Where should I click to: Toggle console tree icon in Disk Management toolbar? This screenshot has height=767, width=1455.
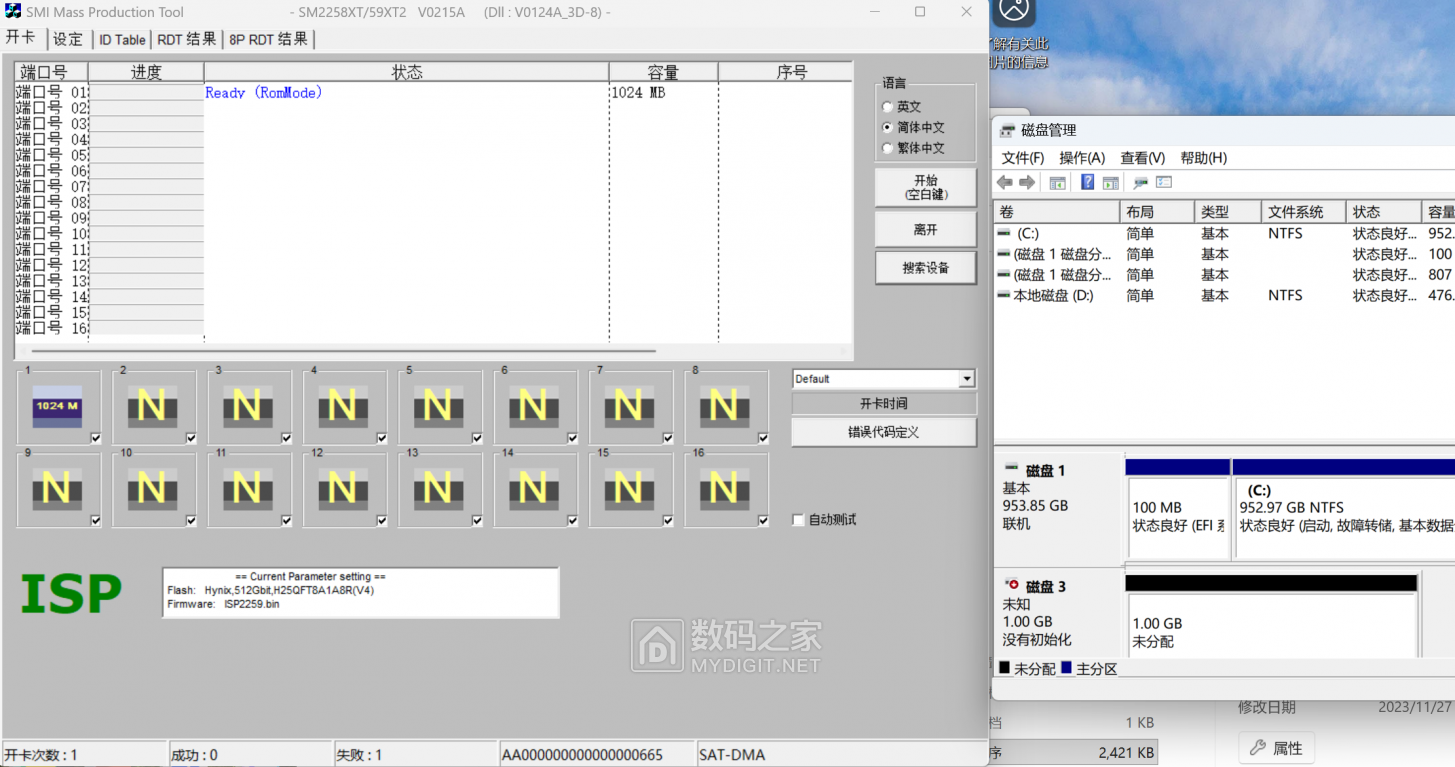[1057, 183]
